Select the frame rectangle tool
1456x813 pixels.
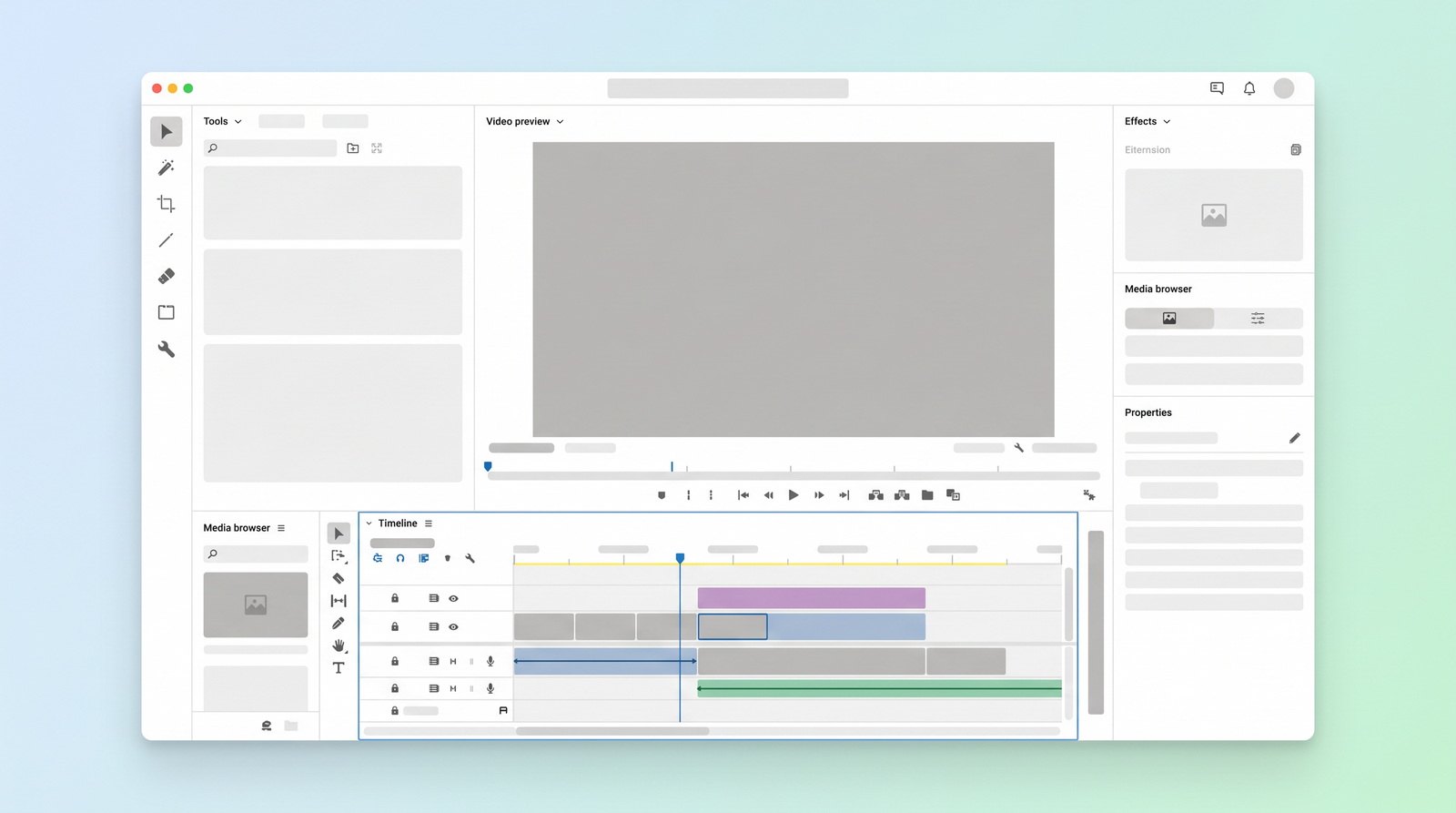[167, 312]
